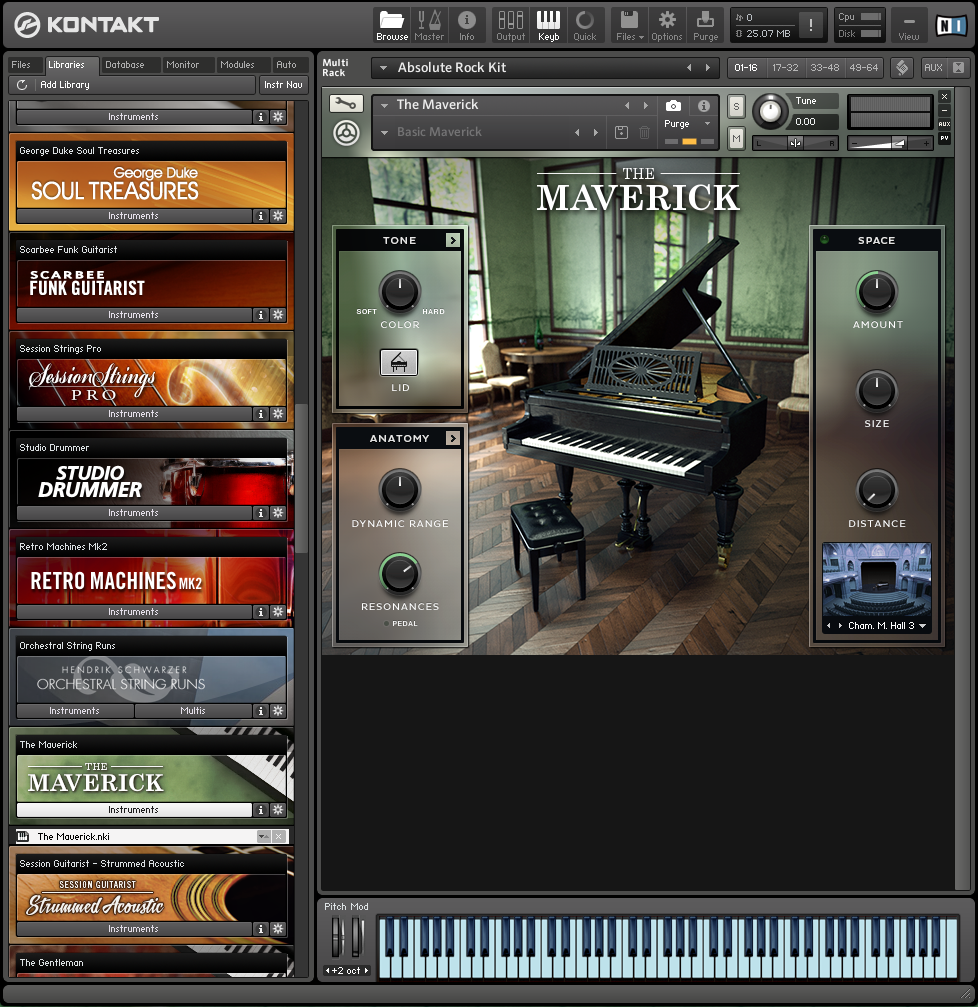Click the Add Library button
The width and height of the screenshot is (978, 1007).
click(x=65, y=85)
